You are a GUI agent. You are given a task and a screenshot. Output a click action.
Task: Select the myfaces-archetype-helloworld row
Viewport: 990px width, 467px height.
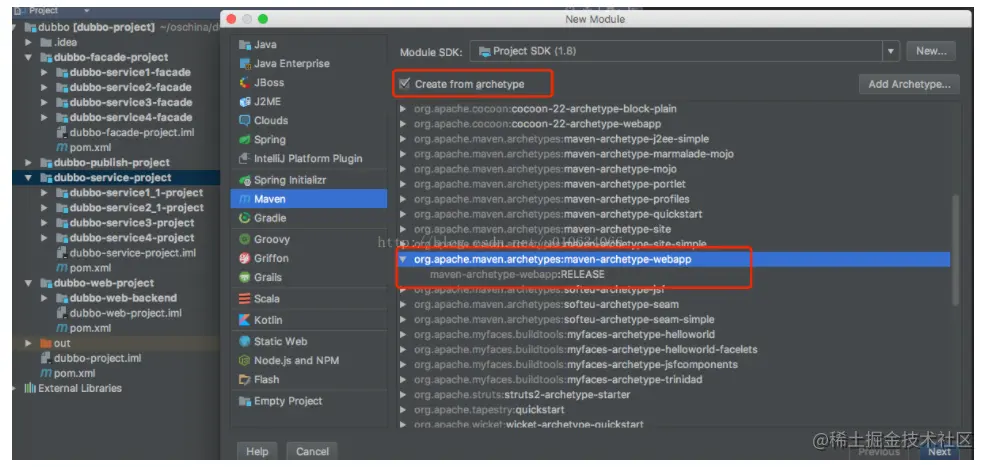[673, 334]
